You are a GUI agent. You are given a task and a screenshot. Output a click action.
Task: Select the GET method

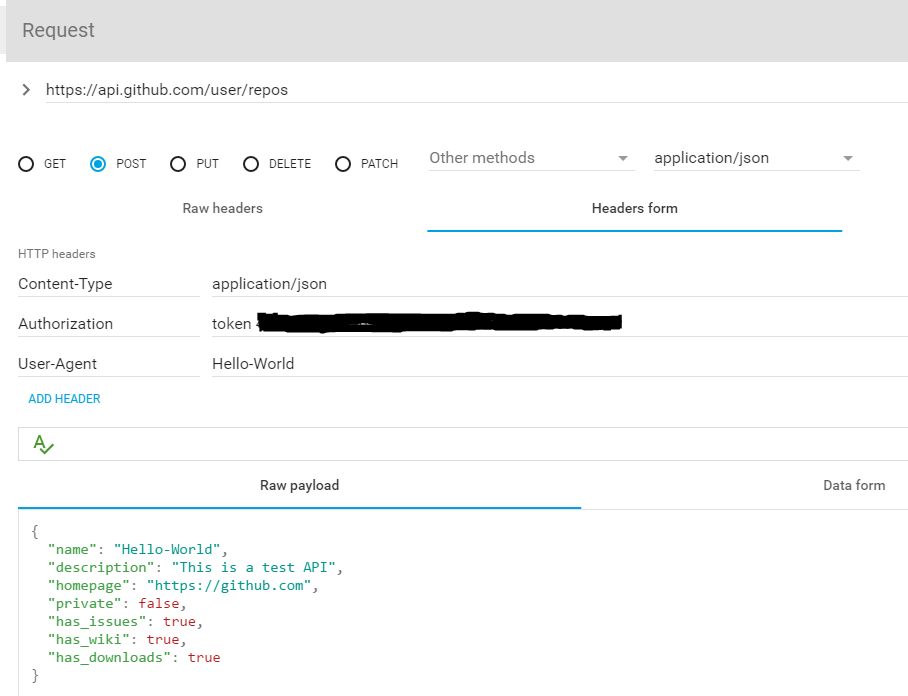(x=27, y=164)
